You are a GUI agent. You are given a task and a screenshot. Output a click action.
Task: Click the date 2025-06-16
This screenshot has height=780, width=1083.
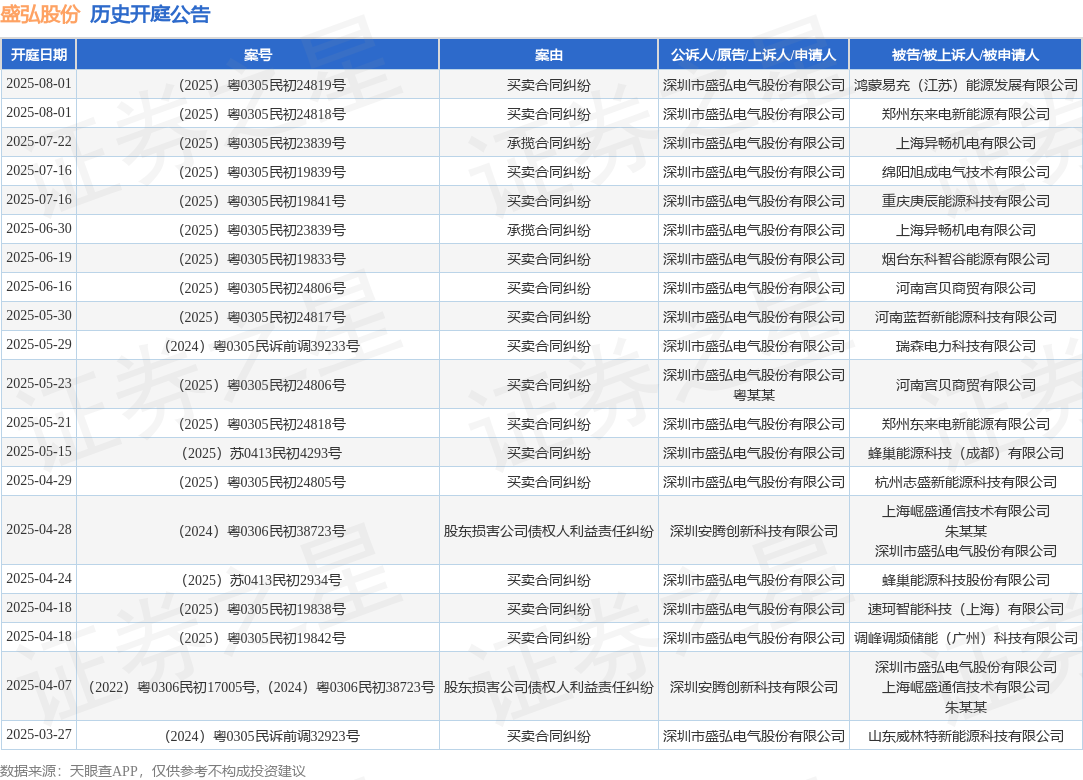[x=39, y=287]
